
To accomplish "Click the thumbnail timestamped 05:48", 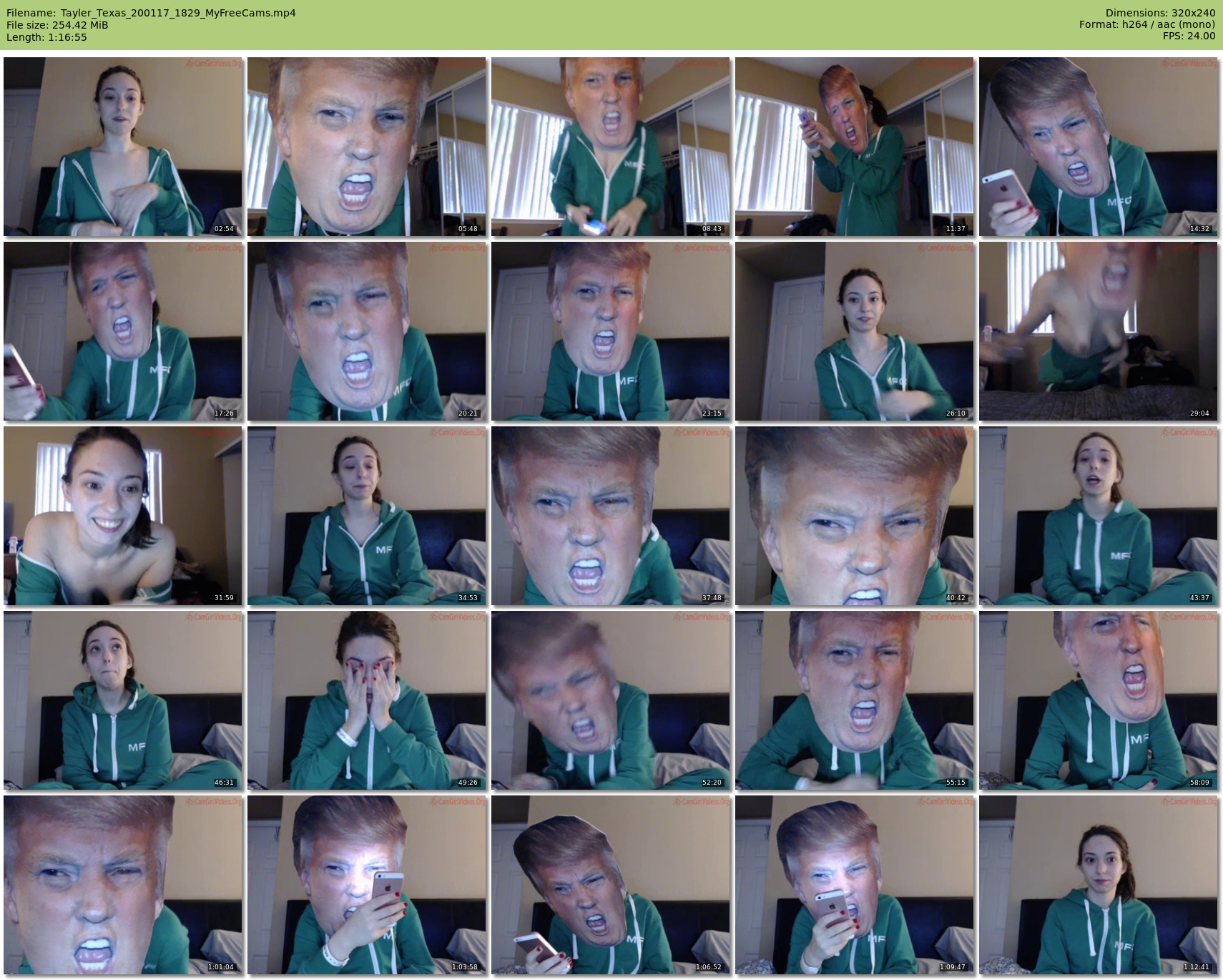I will (x=366, y=147).
